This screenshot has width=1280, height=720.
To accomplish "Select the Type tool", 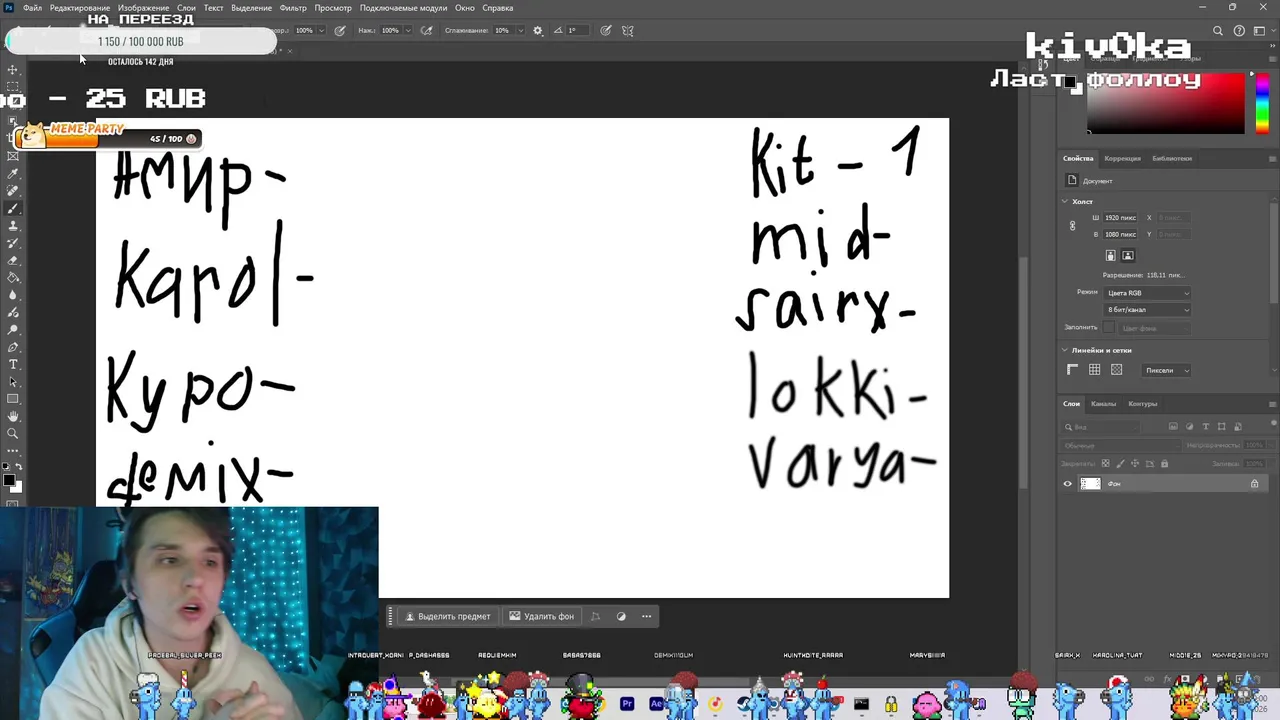I will point(13,364).
